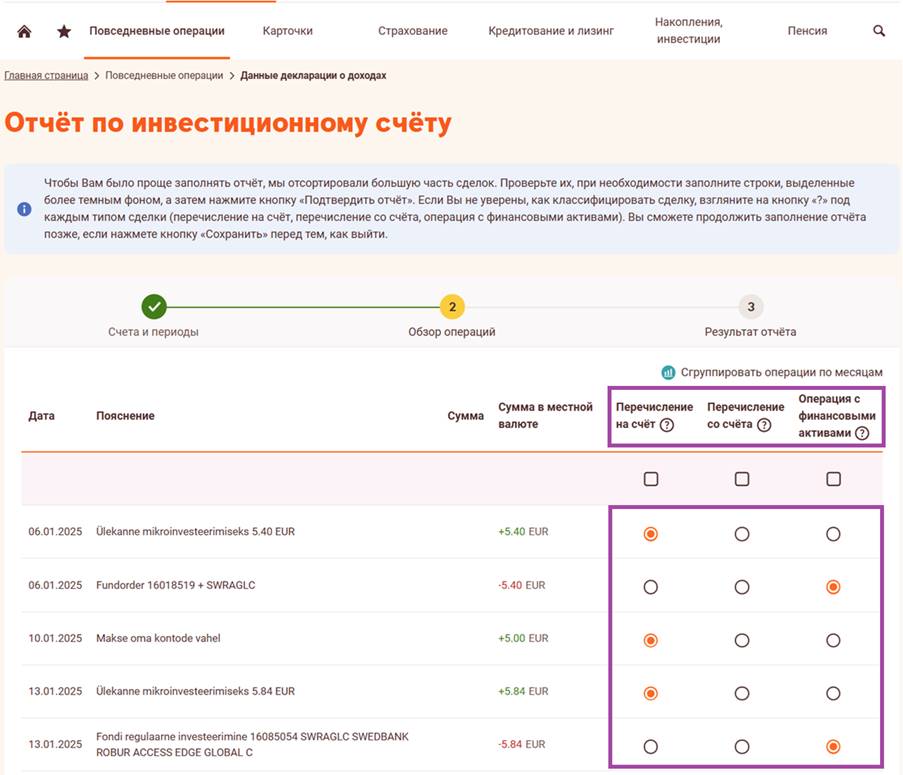The width and height of the screenshot is (903, 775).
Task: Click help icon beside финансовыми активами
Action: coord(862,434)
